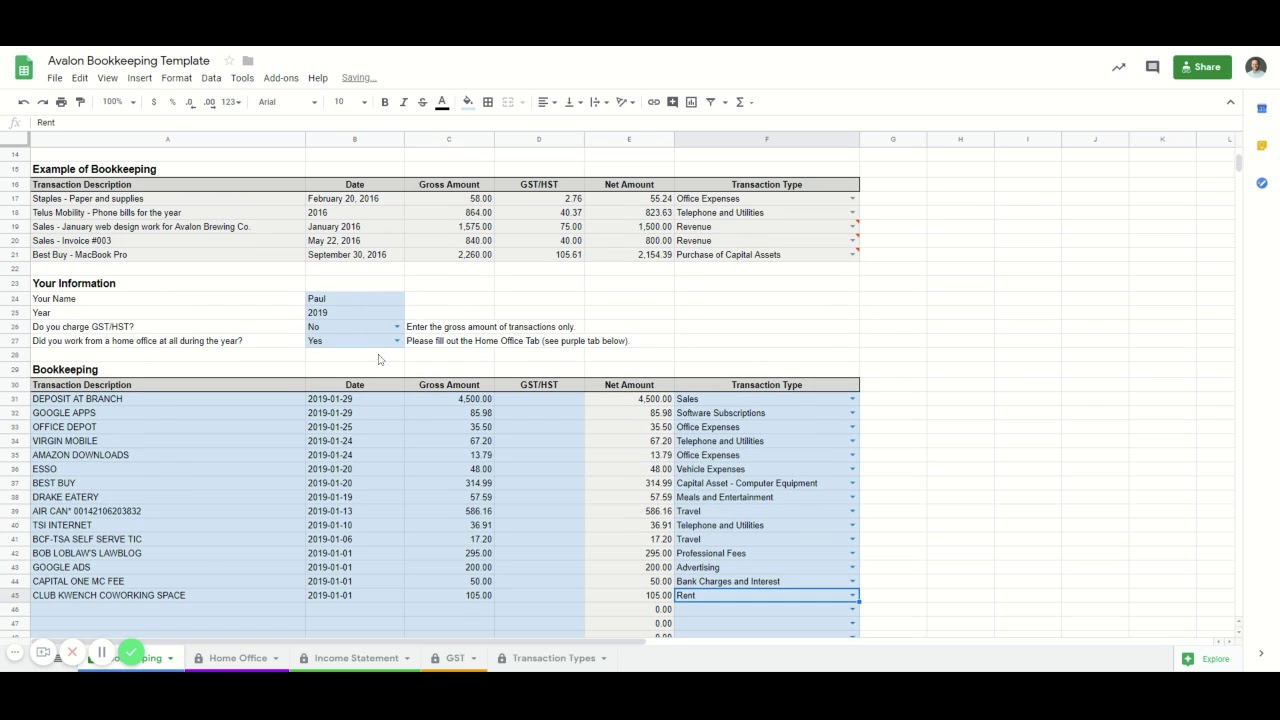1280x720 pixels.
Task: Click the 586.16 gross amount cell
Action: [449, 511]
